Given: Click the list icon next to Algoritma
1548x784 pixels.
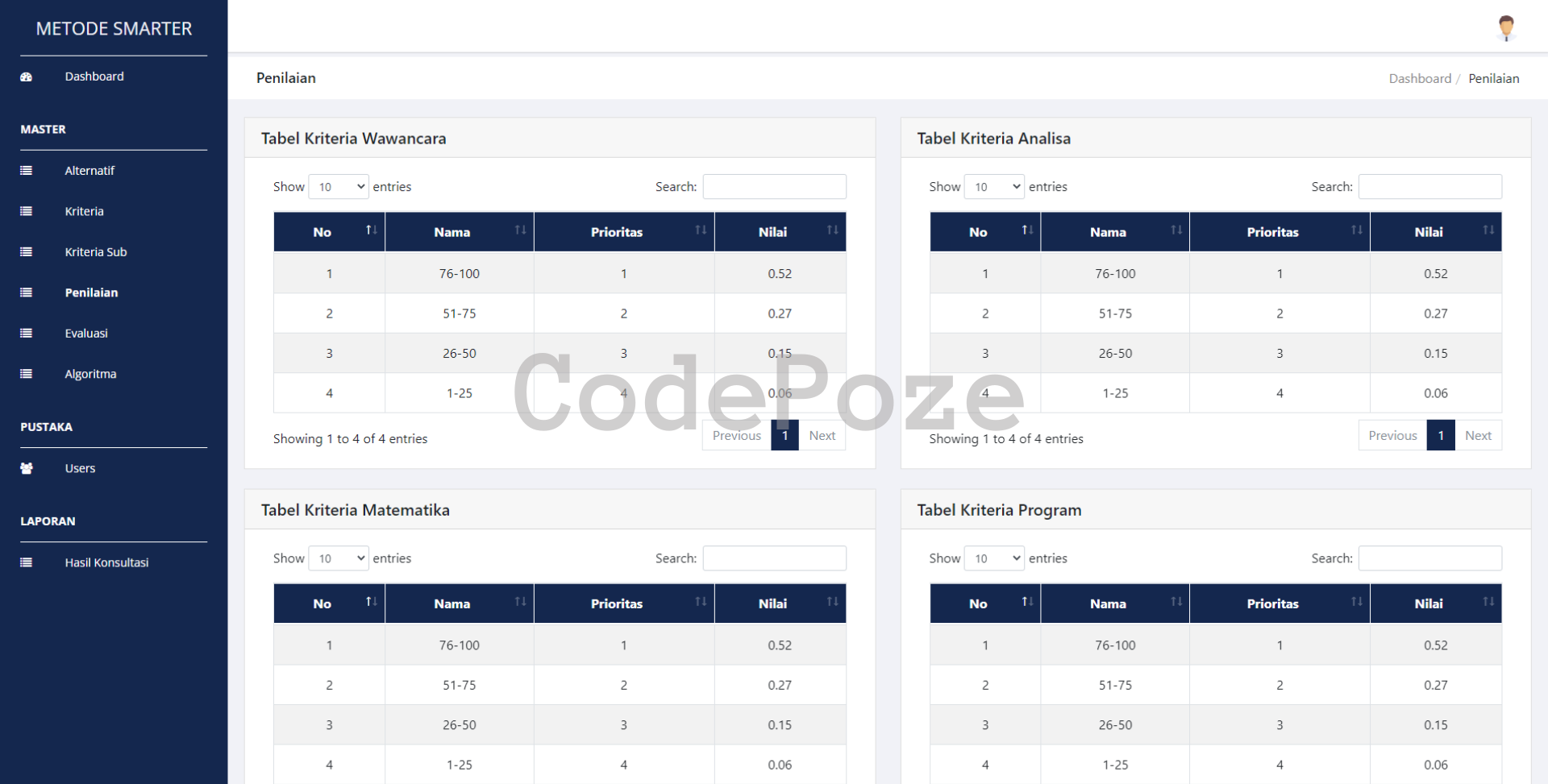Looking at the screenshot, I should coord(27,374).
